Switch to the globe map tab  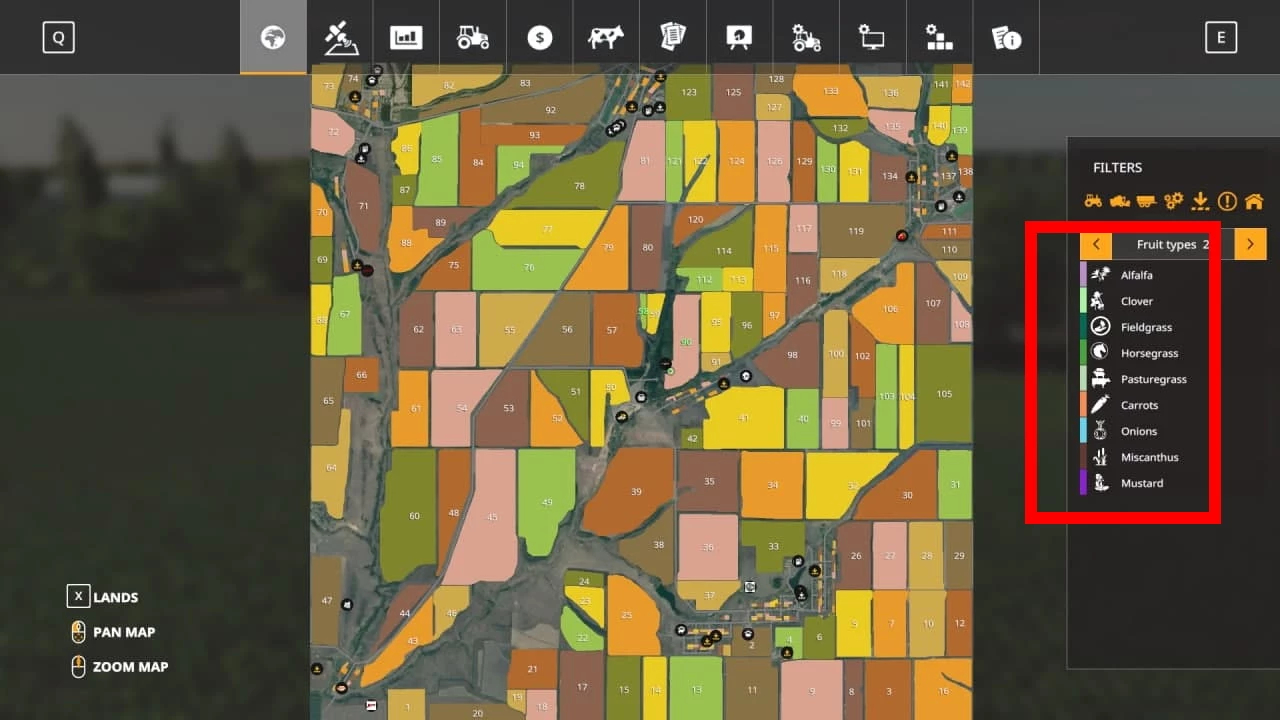coord(273,38)
